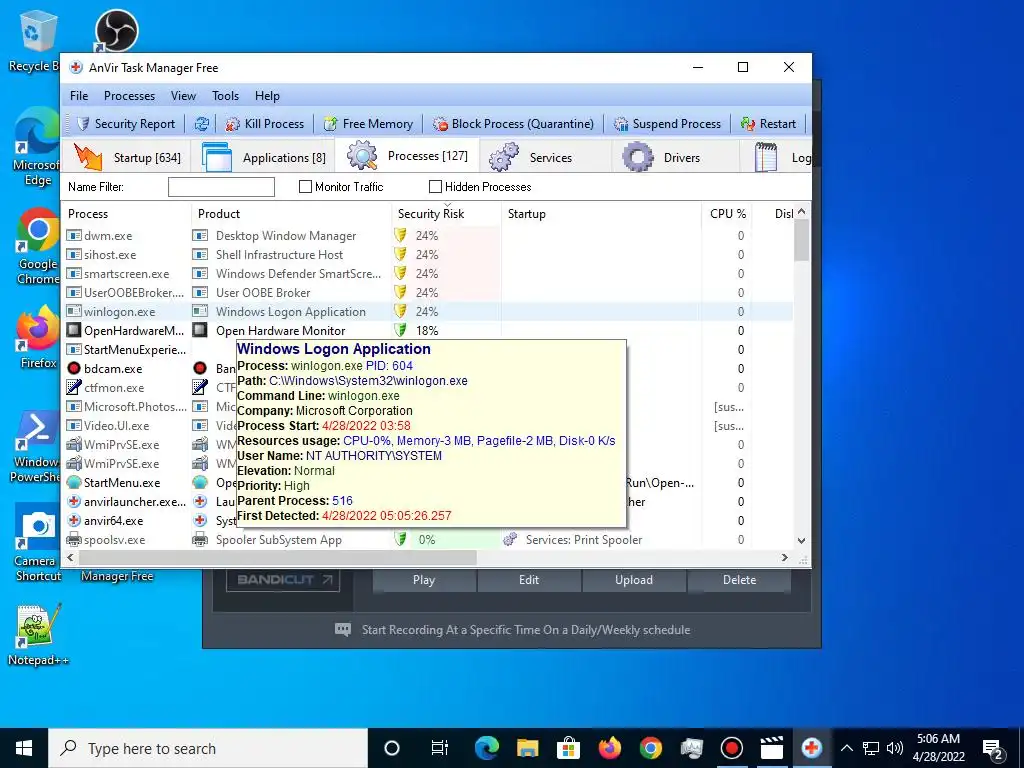Viewport: 1024px width, 768px height.
Task: Click the horizontal scrollbar left arrow
Action: click(x=71, y=558)
